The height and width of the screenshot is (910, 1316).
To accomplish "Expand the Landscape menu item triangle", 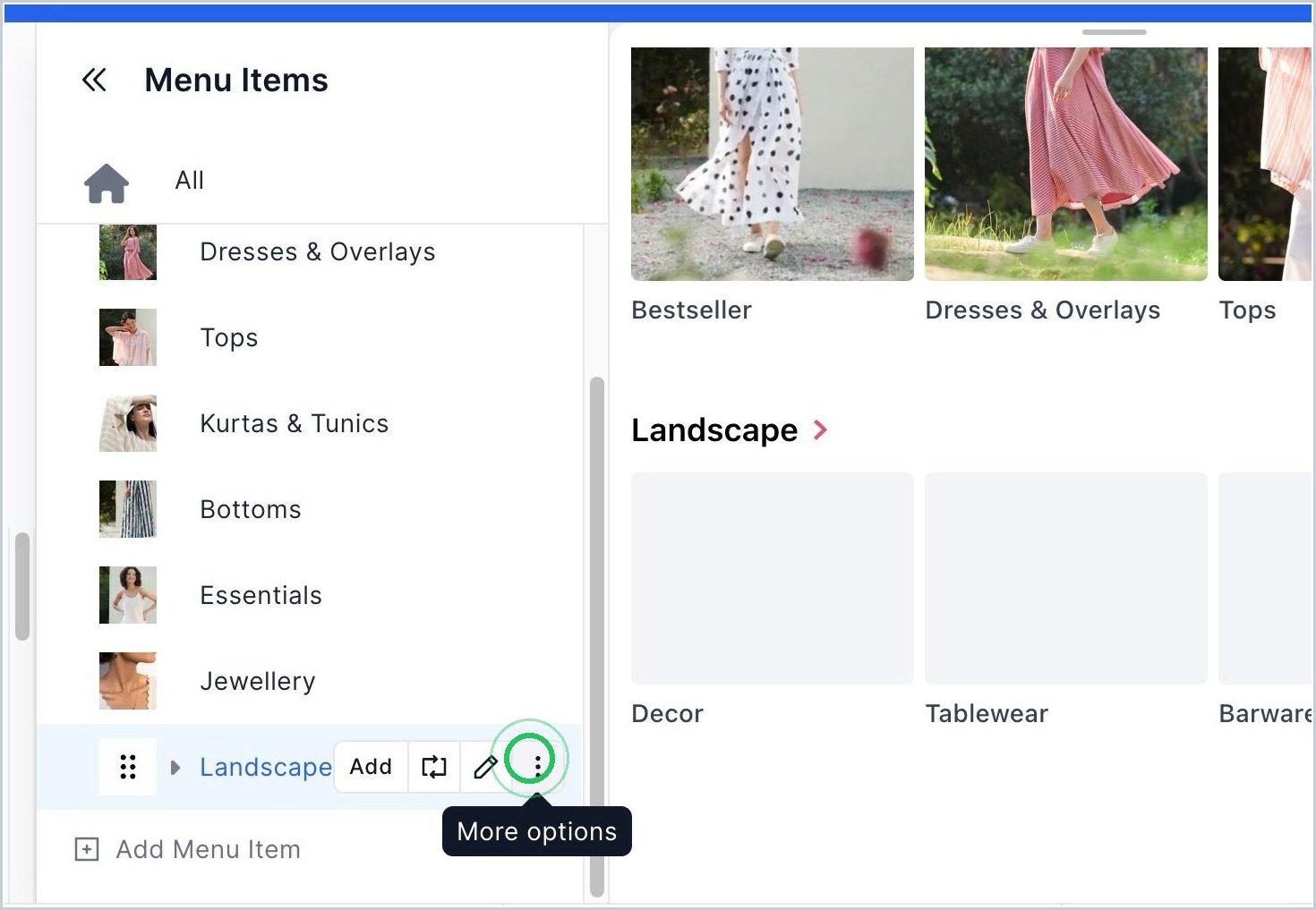I will [175, 768].
